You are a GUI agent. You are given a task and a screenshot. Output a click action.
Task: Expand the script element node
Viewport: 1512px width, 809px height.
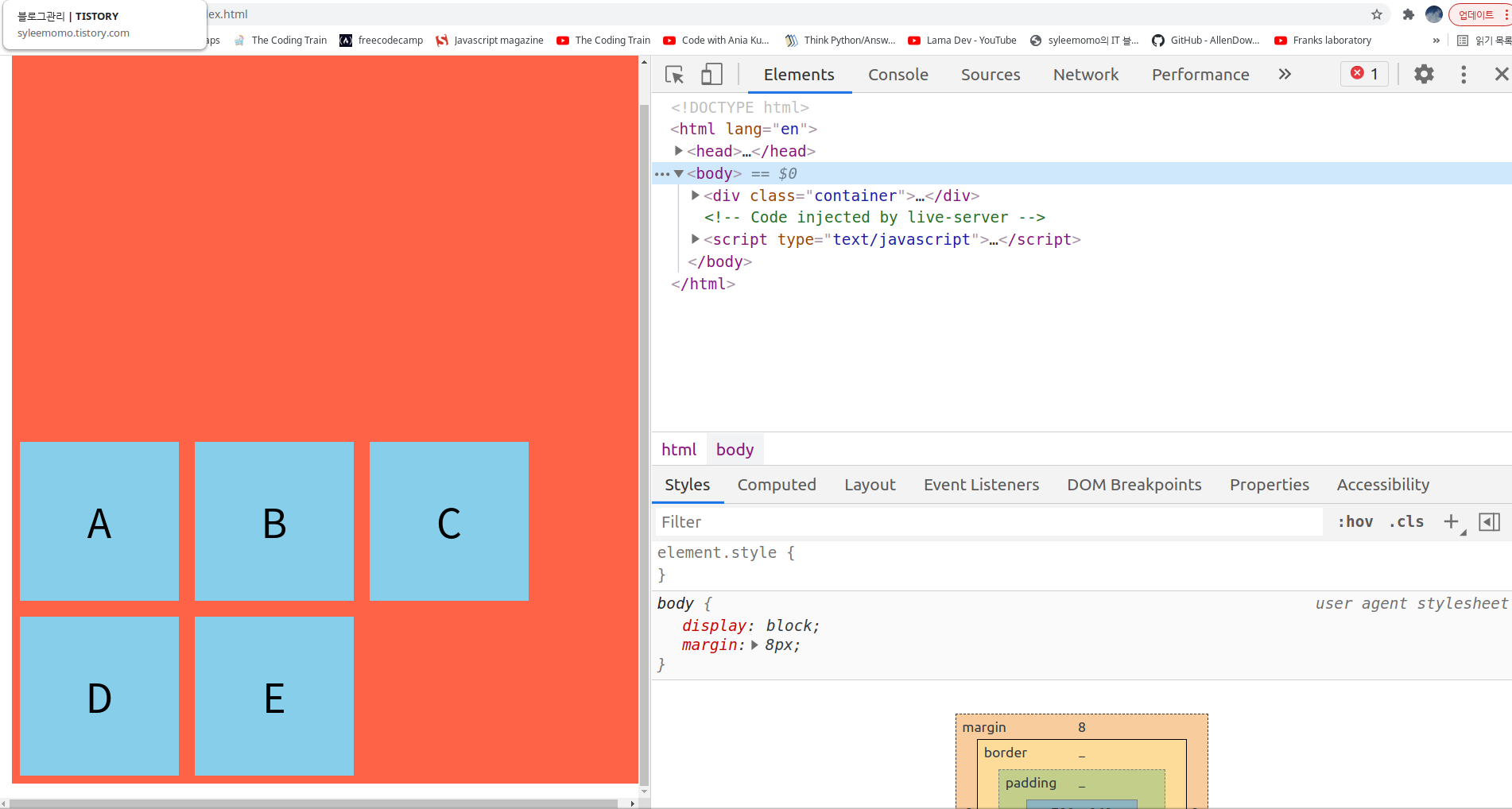click(x=695, y=239)
